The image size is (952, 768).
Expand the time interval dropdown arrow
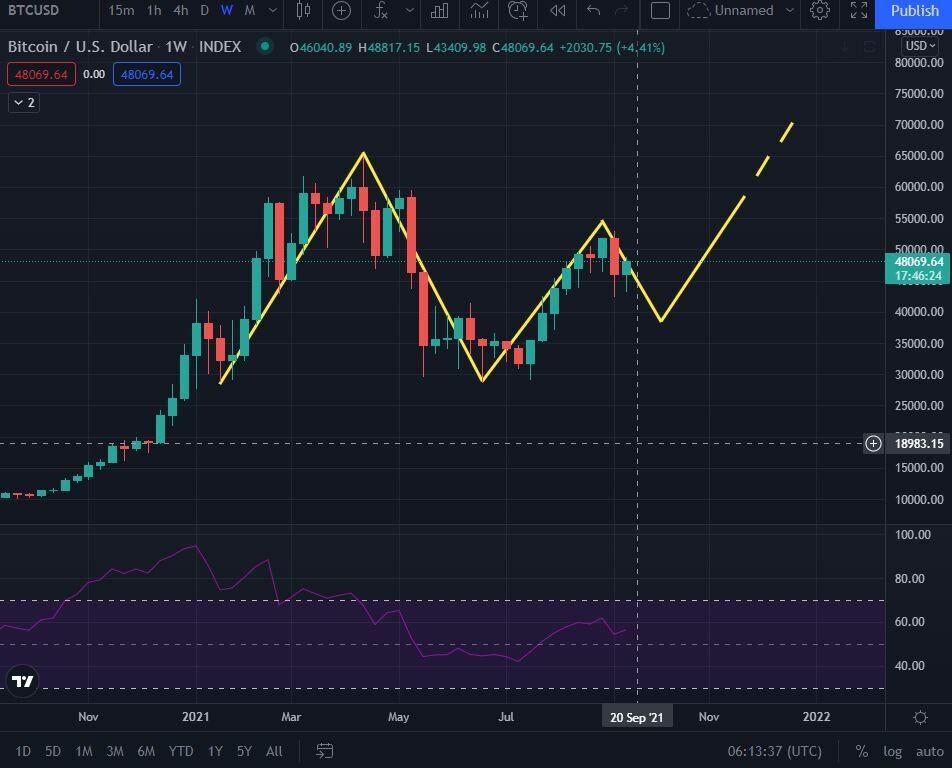[x=274, y=11]
